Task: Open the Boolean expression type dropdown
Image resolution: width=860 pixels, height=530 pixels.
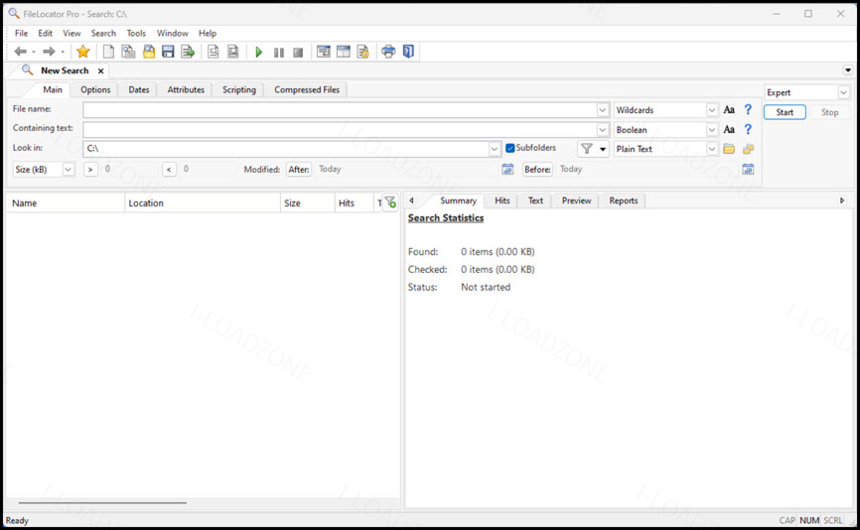Action: click(711, 130)
